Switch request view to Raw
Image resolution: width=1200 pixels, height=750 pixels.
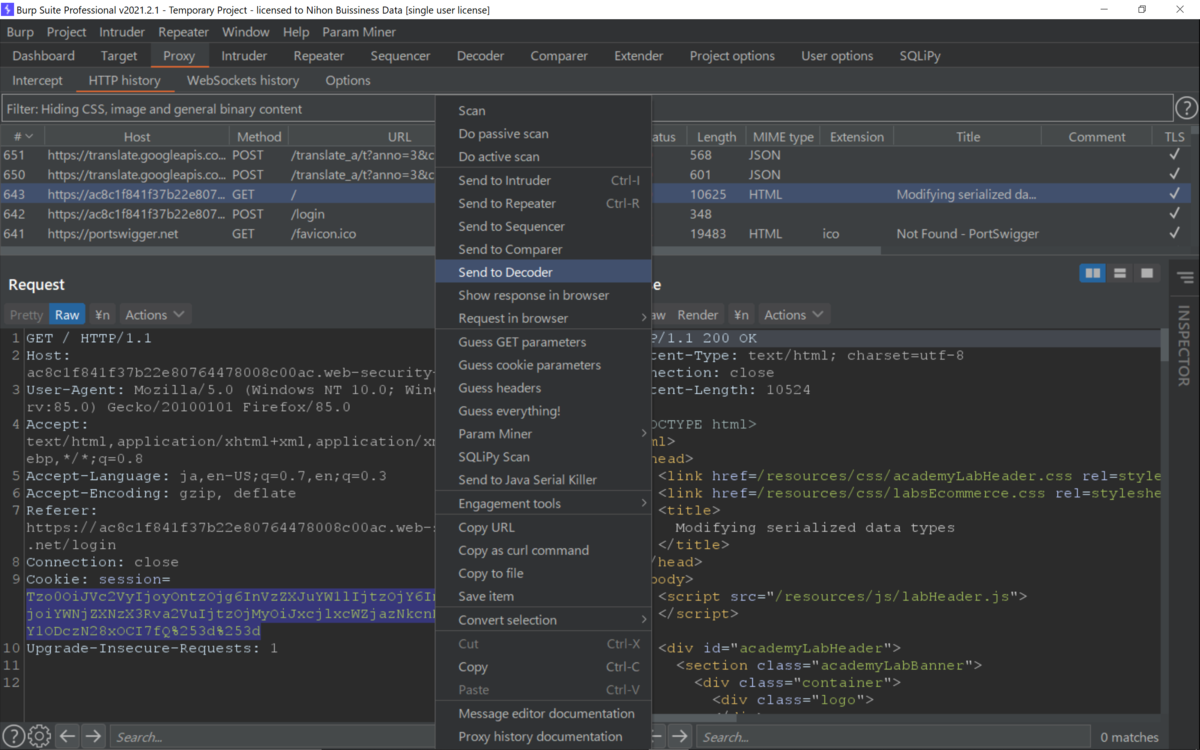coord(67,314)
